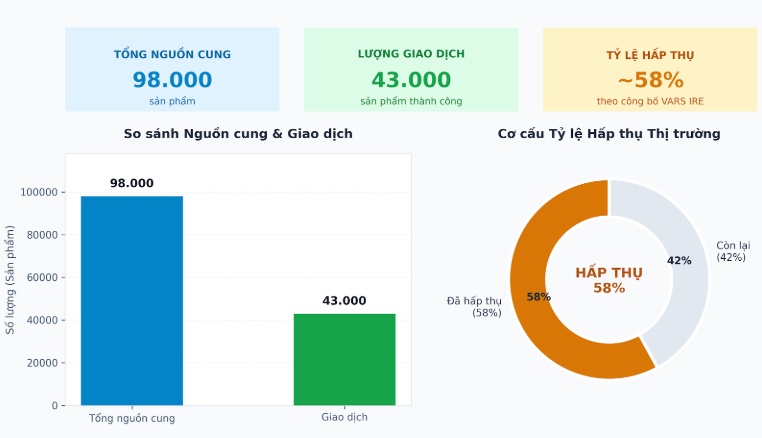This screenshot has width=762, height=438.
Task: Click 'theo công bố VARS IRE' caption
Action: tap(650, 101)
